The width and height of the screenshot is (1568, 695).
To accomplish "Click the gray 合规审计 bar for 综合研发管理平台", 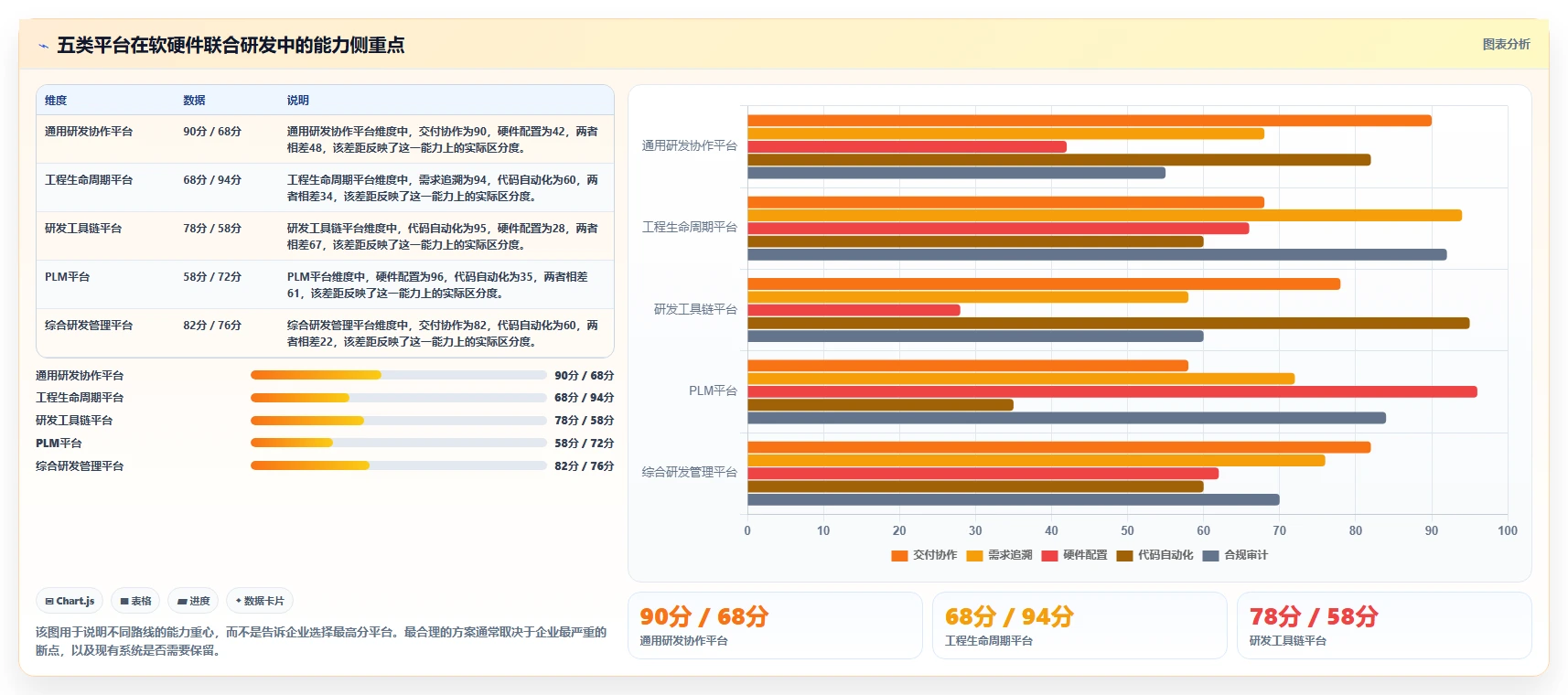I will coord(1014,500).
